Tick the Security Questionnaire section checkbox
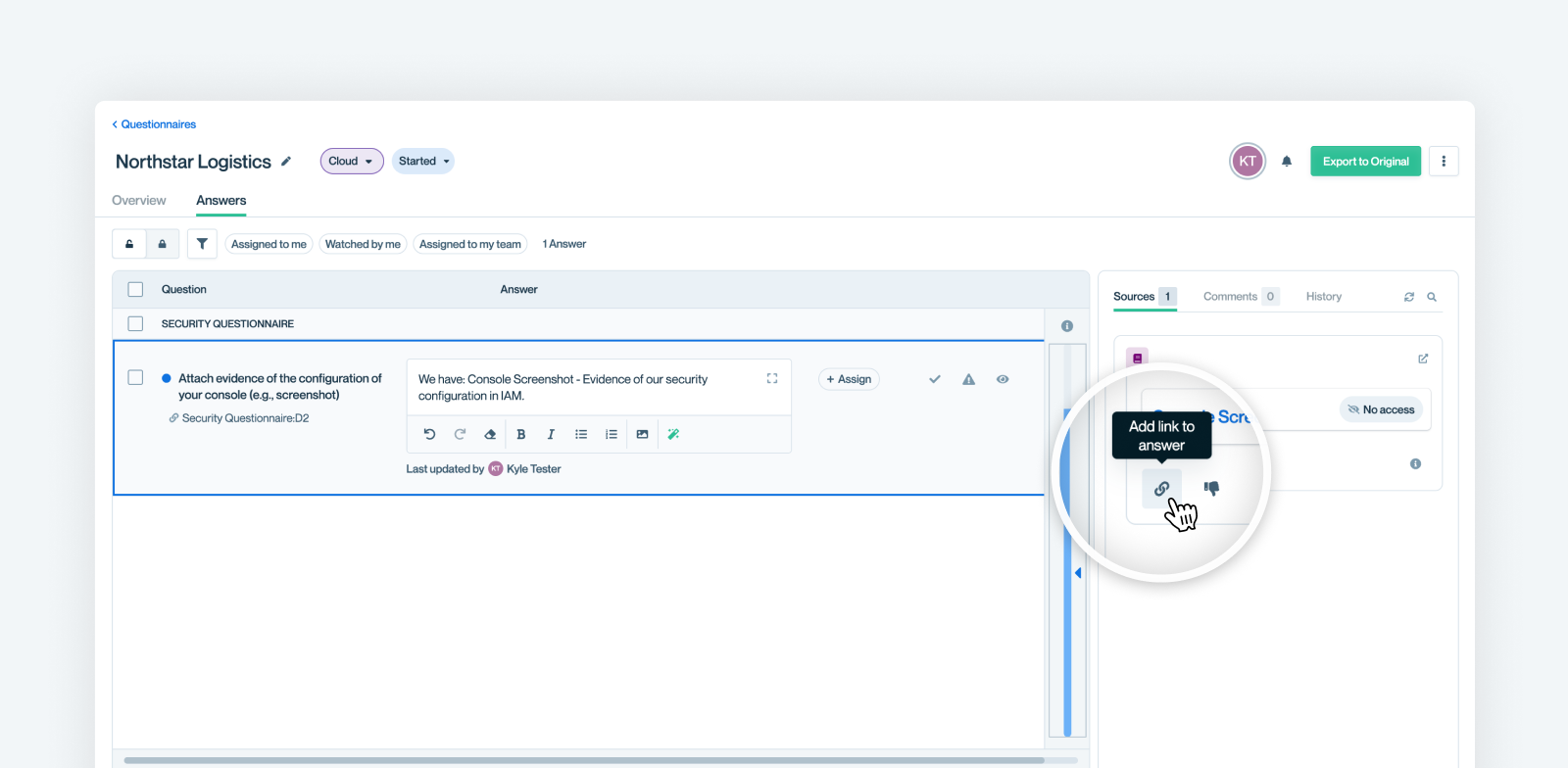Viewport: 1568px width, 768px height. click(135, 324)
